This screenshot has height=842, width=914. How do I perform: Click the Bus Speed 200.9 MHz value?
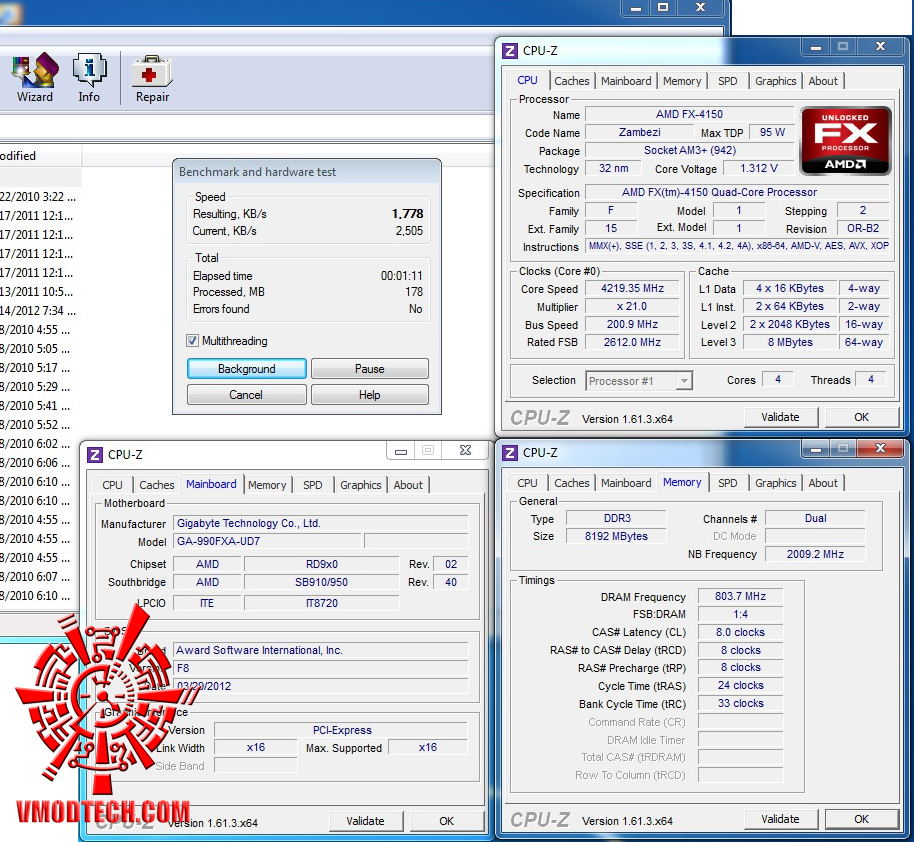coord(632,324)
